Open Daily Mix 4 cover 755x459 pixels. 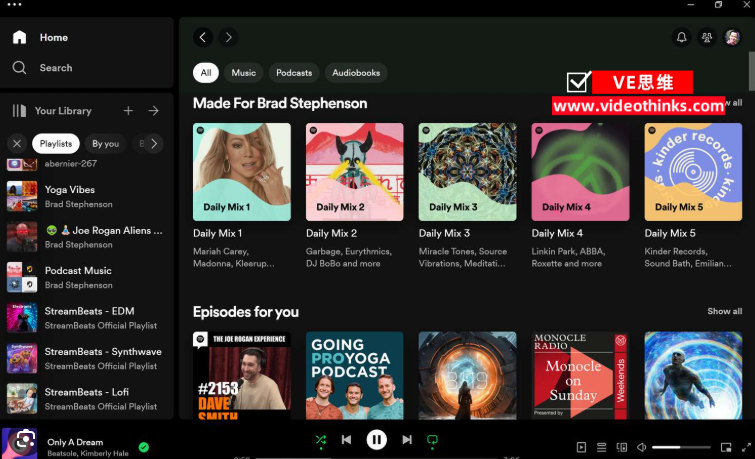pyautogui.click(x=580, y=172)
